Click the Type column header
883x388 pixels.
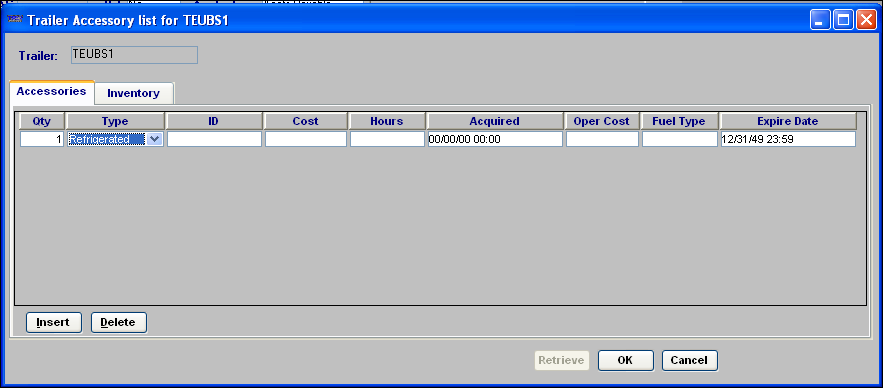point(115,122)
